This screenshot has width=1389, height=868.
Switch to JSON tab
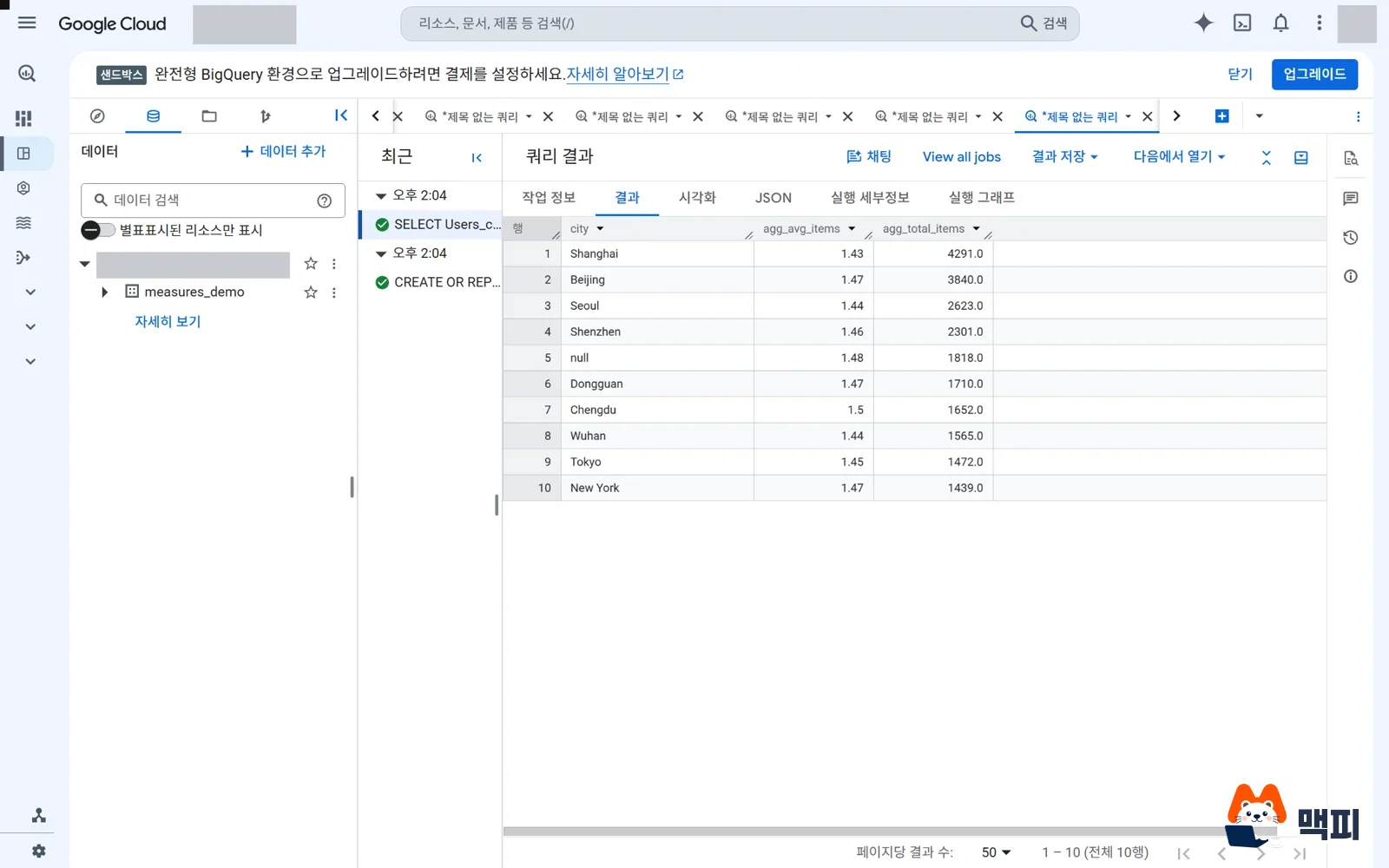click(x=773, y=198)
